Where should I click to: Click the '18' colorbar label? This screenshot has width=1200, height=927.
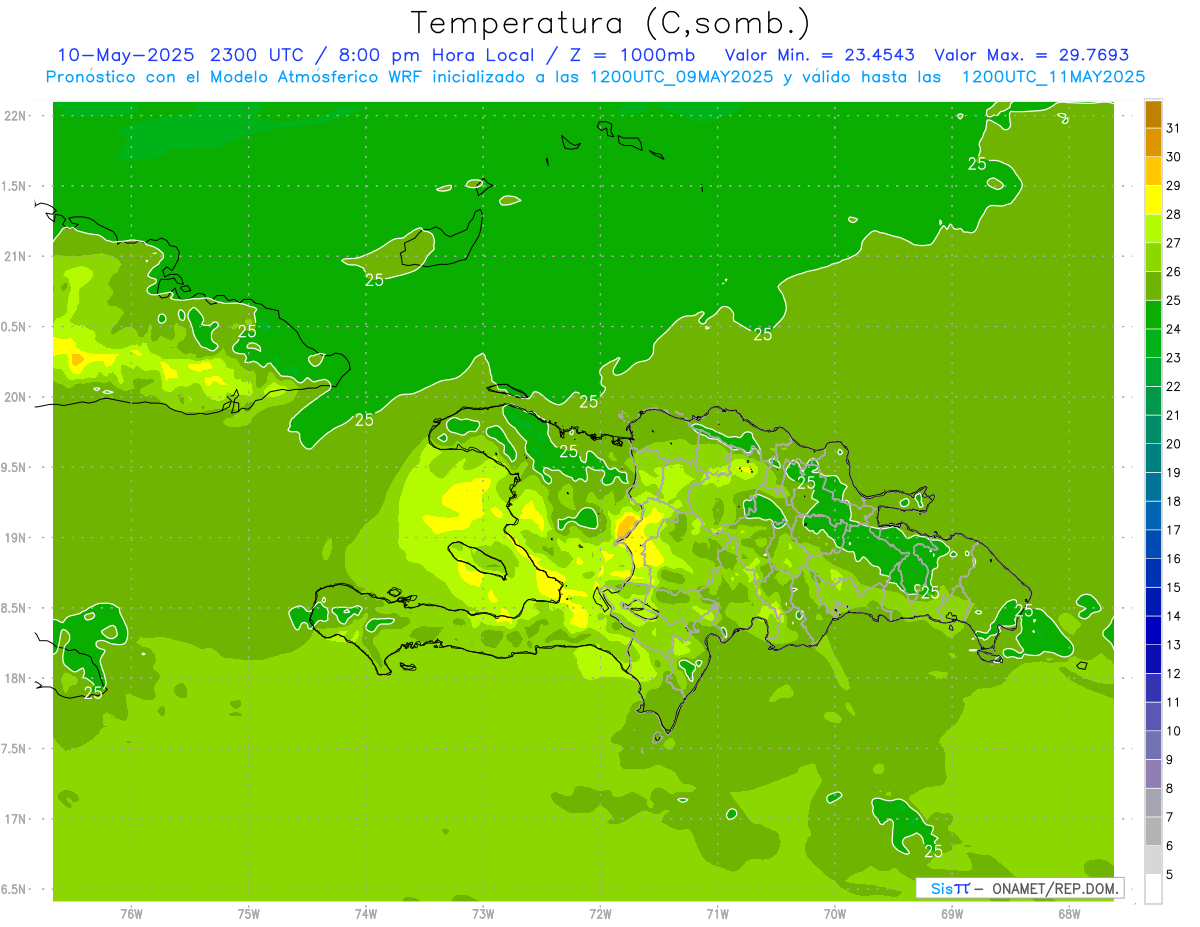pyautogui.click(x=1174, y=501)
